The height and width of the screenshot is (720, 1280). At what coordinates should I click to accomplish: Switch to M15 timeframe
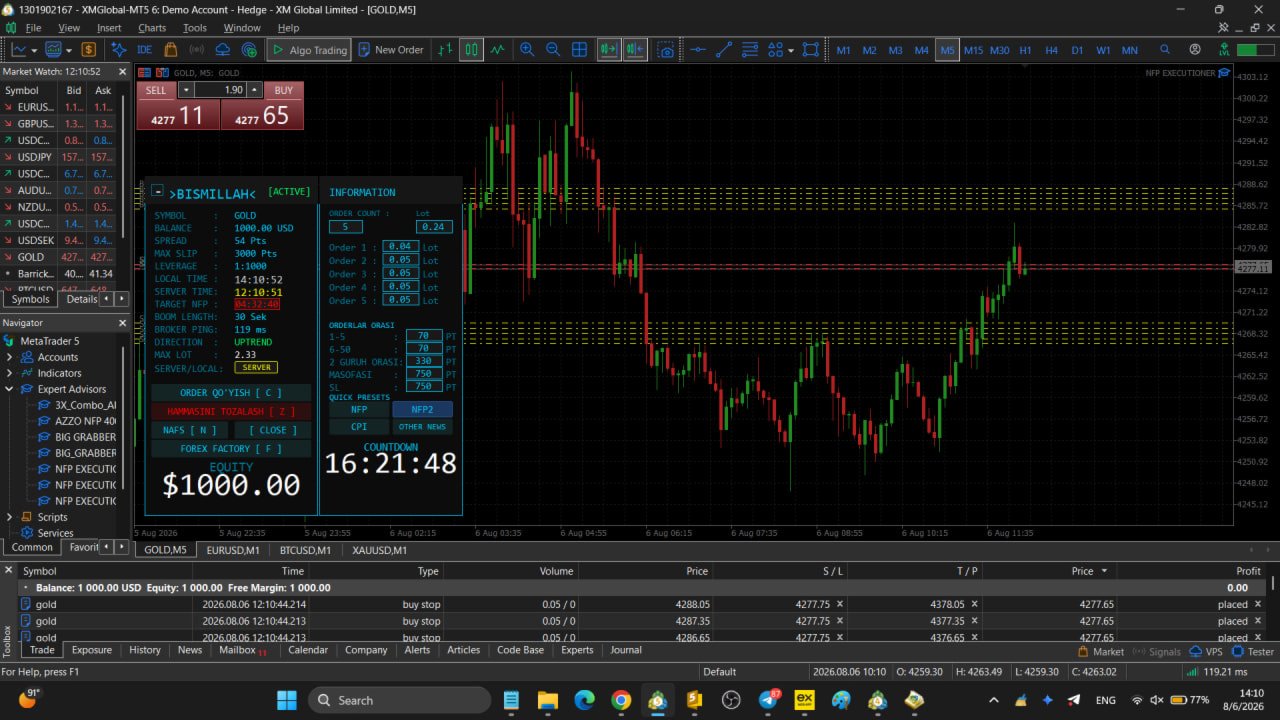click(973, 49)
